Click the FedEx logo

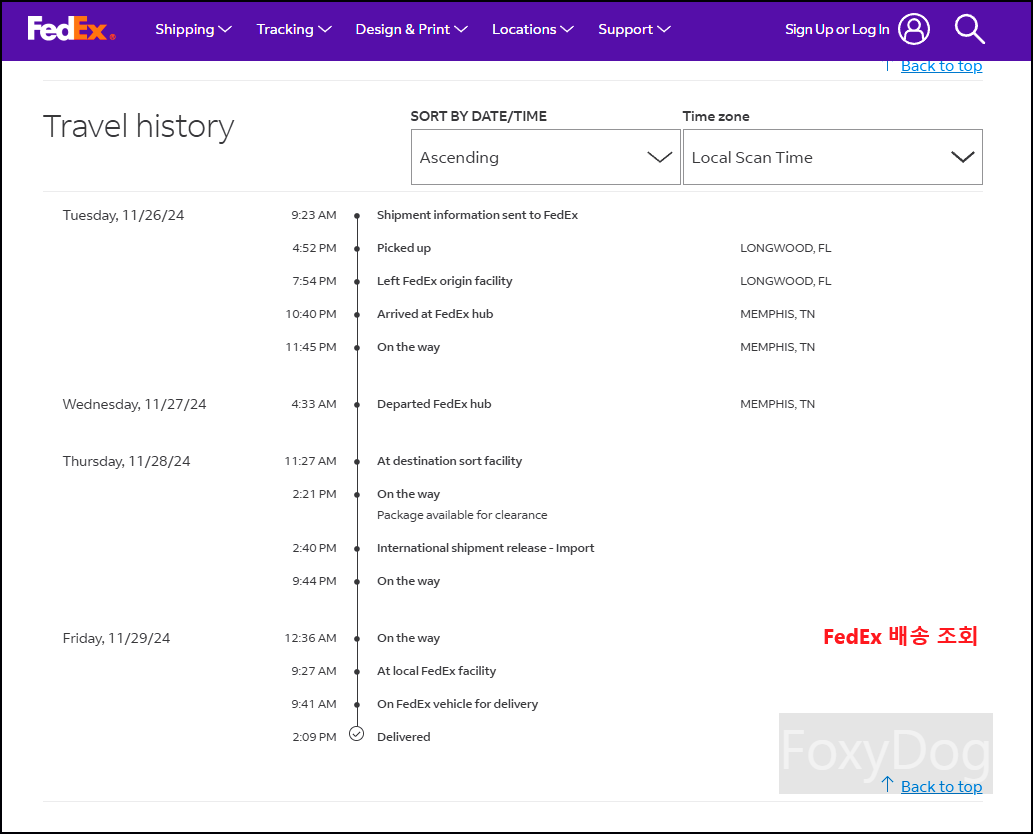(71, 29)
